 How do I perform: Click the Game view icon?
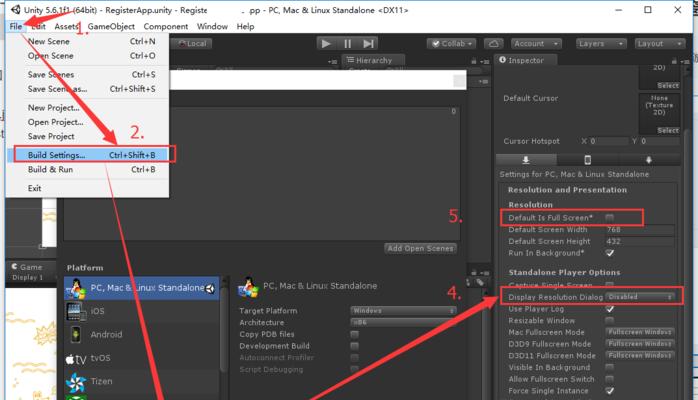coord(14,267)
